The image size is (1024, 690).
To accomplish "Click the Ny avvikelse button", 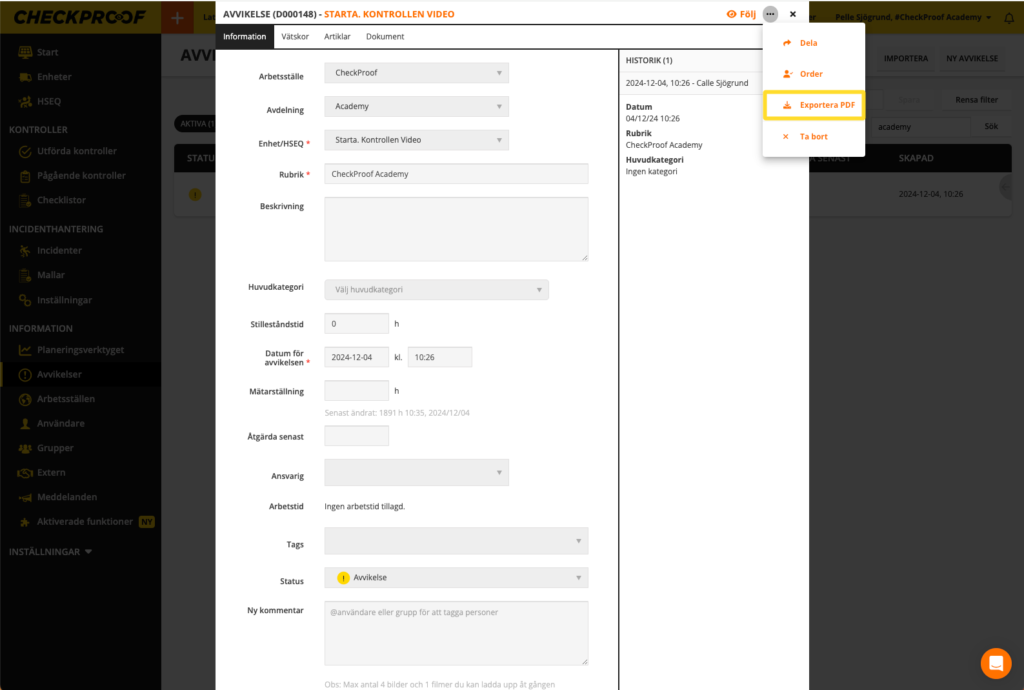I will tap(972, 59).
